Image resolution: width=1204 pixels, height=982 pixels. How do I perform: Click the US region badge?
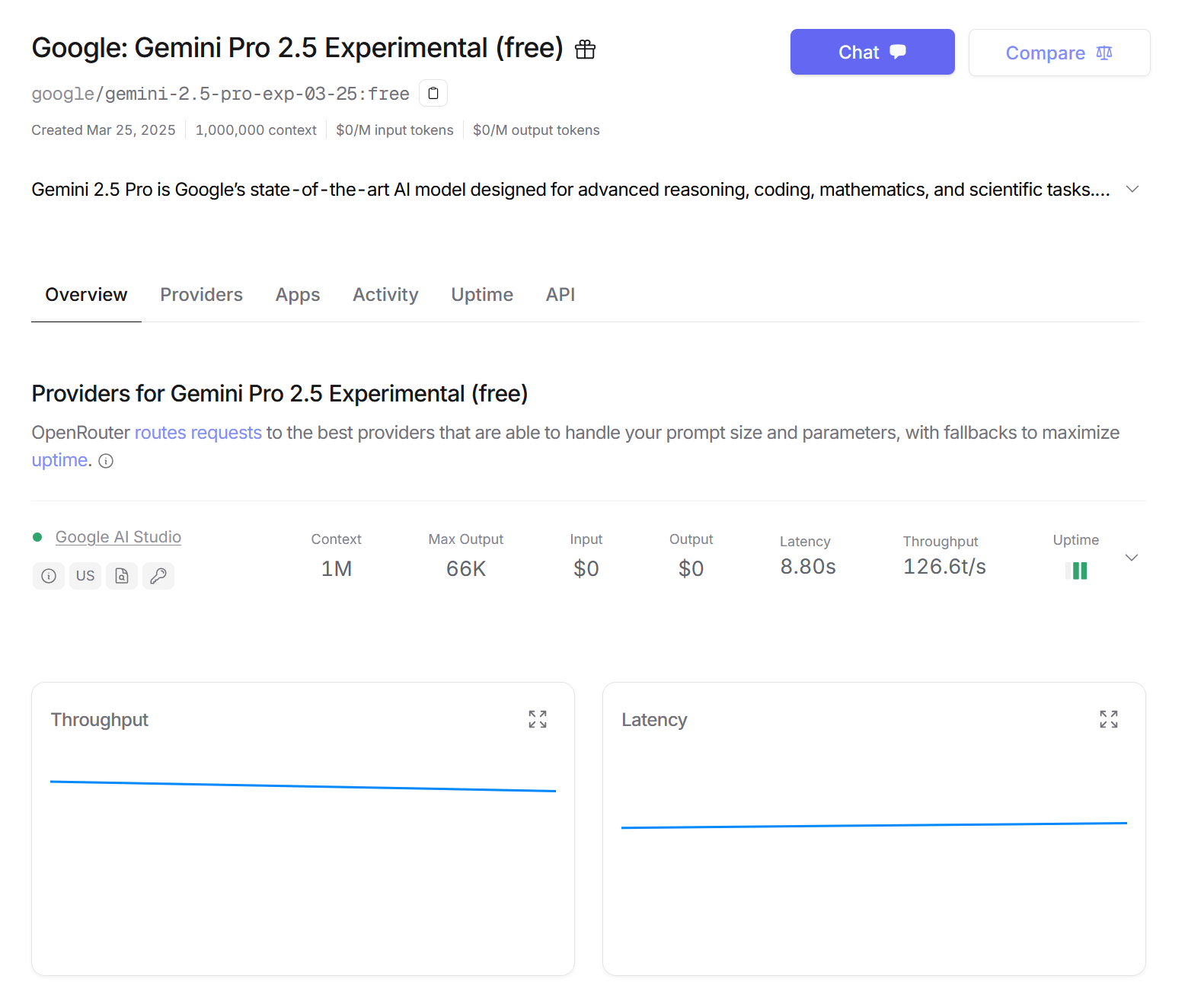pyautogui.click(x=85, y=576)
